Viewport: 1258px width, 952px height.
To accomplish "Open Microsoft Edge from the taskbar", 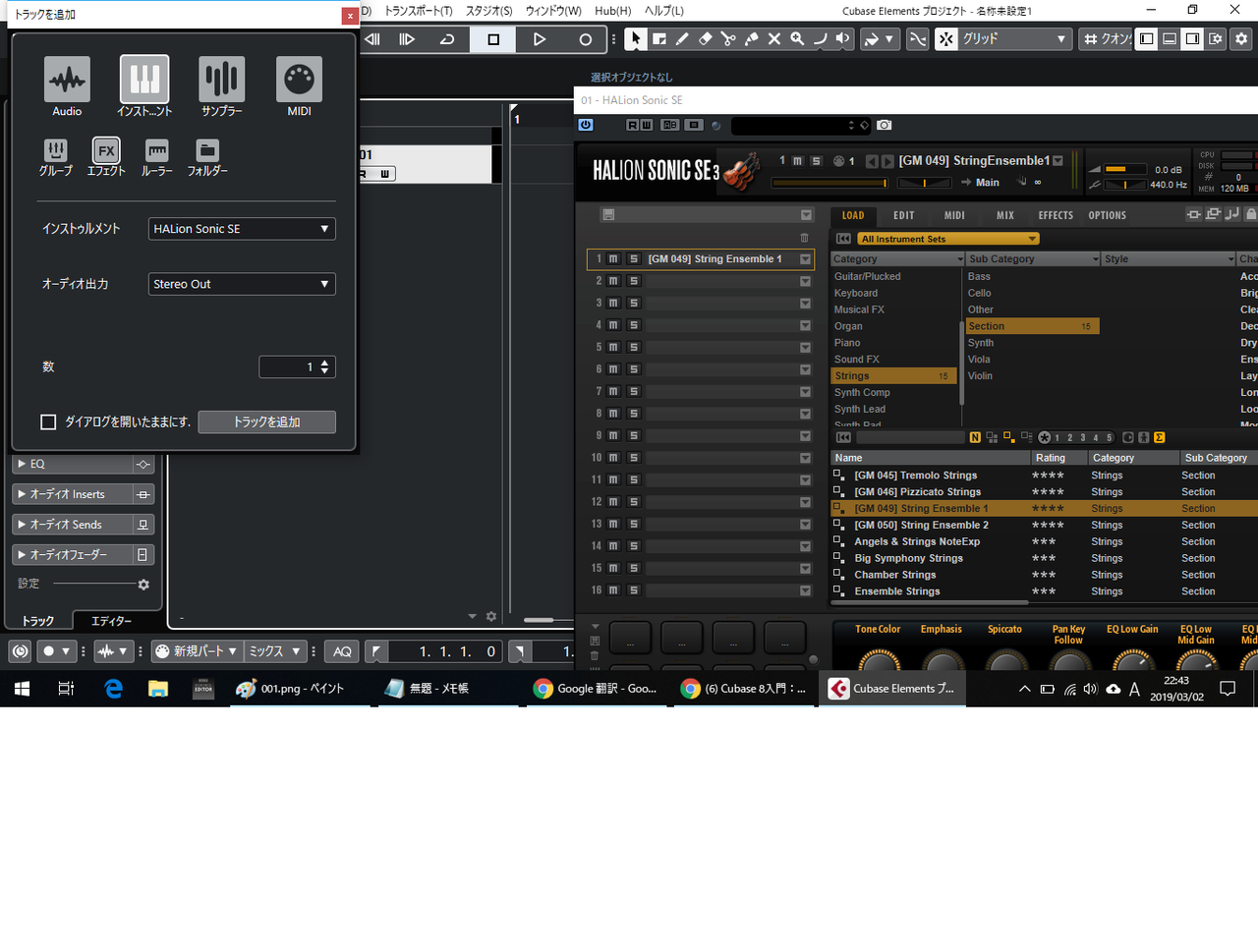I will pyautogui.click(x=114, y=689).
